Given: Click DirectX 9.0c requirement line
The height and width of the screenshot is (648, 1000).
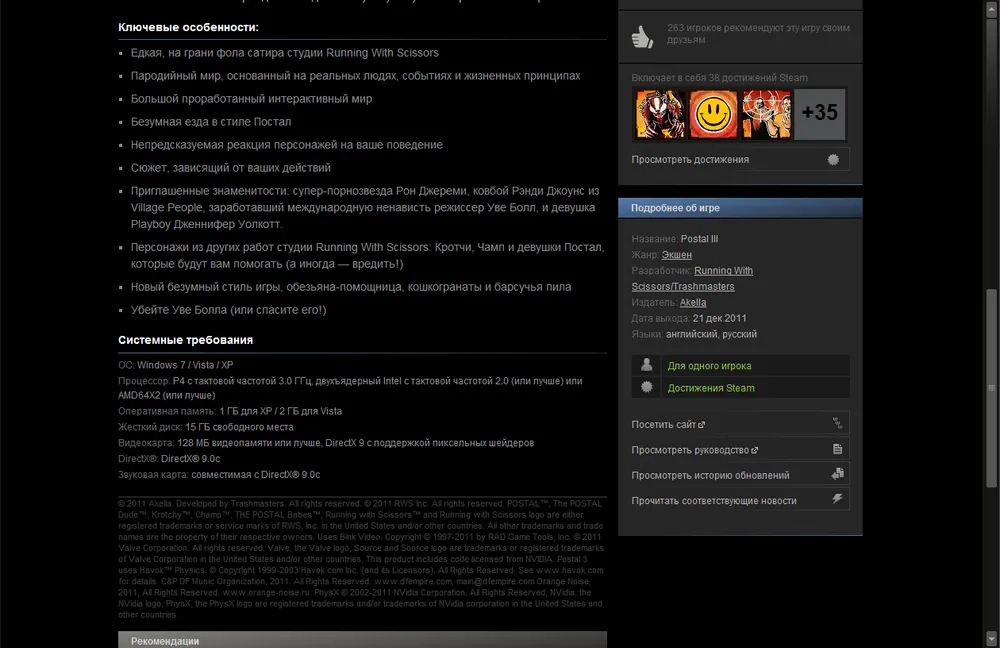Looking at the screenshot, I should coord(169,459).
